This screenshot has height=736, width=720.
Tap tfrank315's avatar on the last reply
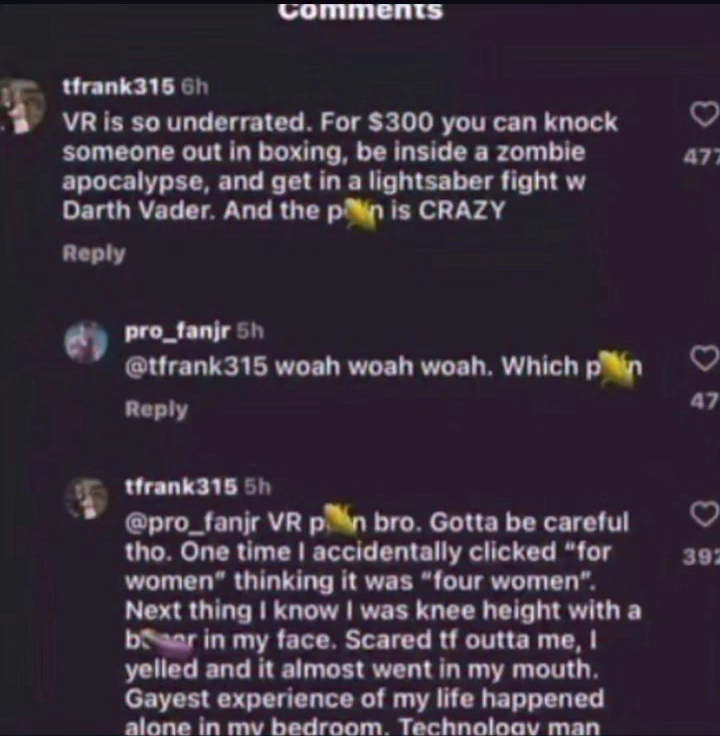(x=86, y=498)
